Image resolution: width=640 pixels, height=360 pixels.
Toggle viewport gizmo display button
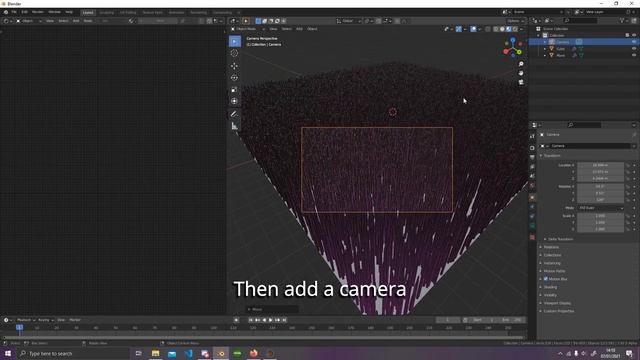pyautogui.click(x=459, y=29)
